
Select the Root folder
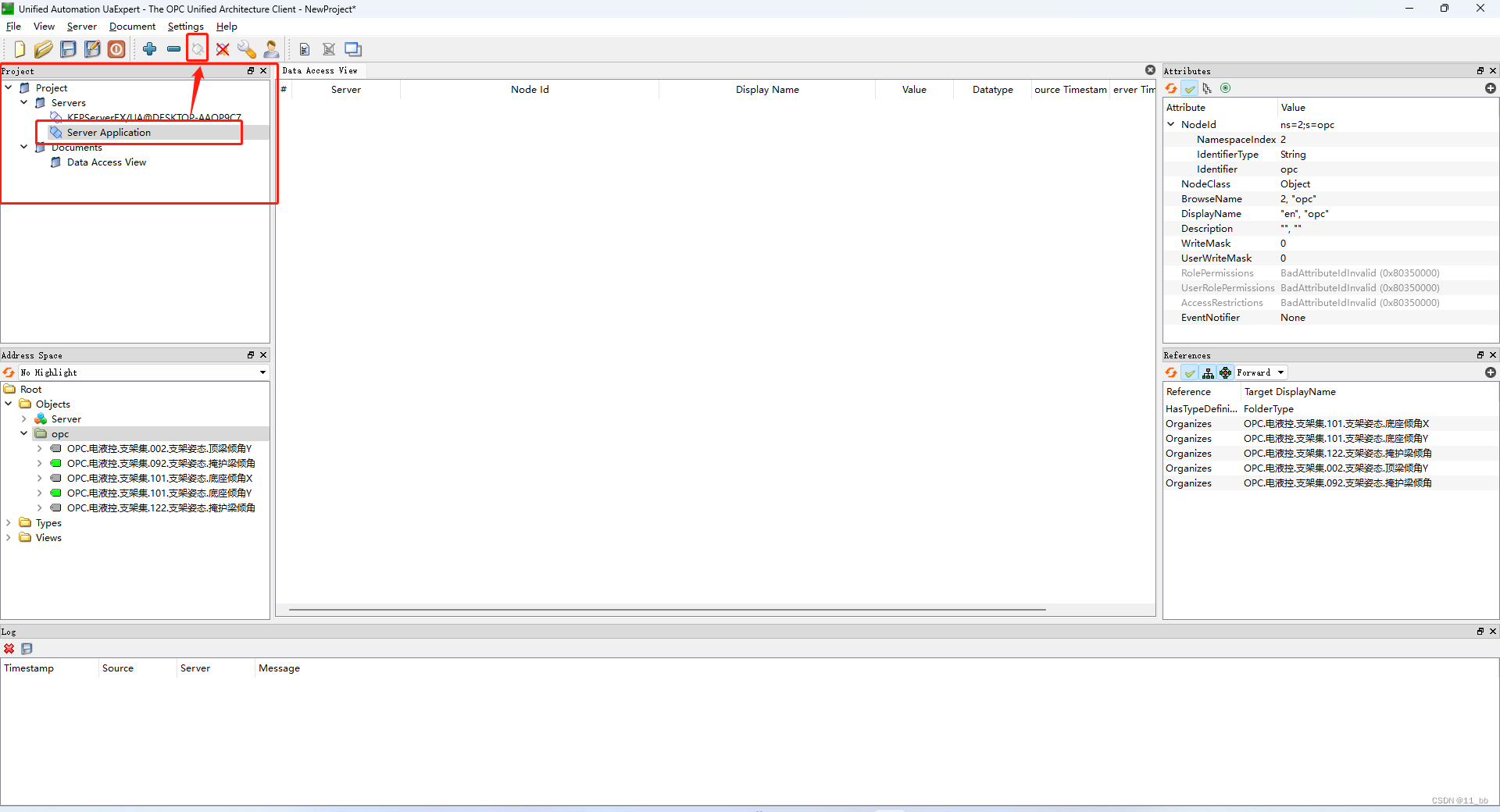pyautogui.click(x=31, y=389)
